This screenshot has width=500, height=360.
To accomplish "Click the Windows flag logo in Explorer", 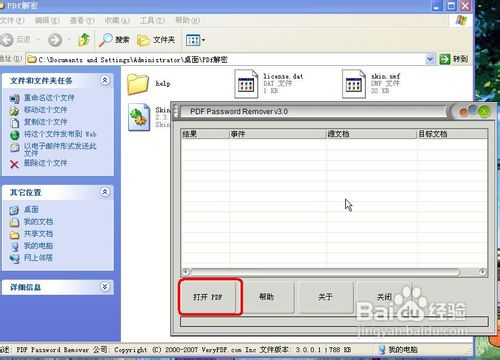I will click(x=462, y=20).
